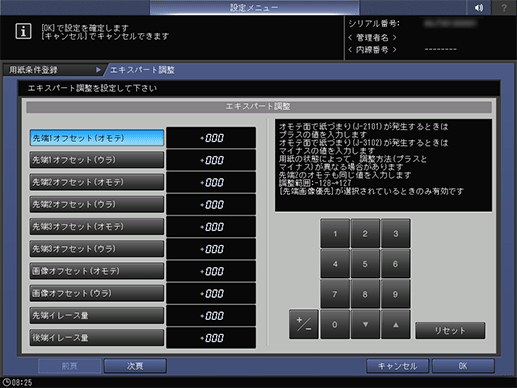The height and width of the screenshot is (388, 517).
Task: Click the clock icon in status bar
Action: 6,383
